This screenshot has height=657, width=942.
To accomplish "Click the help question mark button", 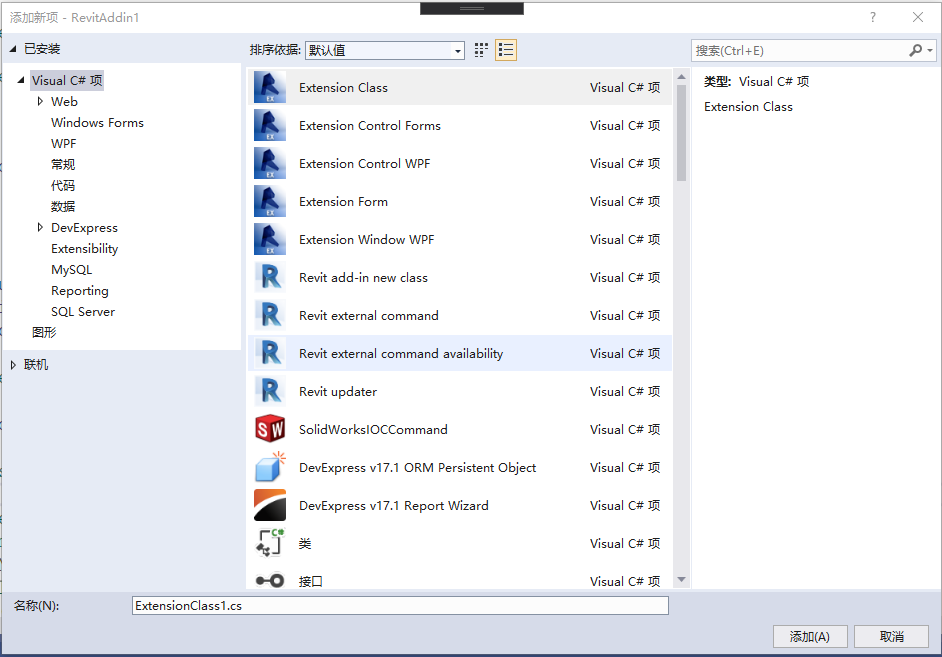I will [872, 17].
